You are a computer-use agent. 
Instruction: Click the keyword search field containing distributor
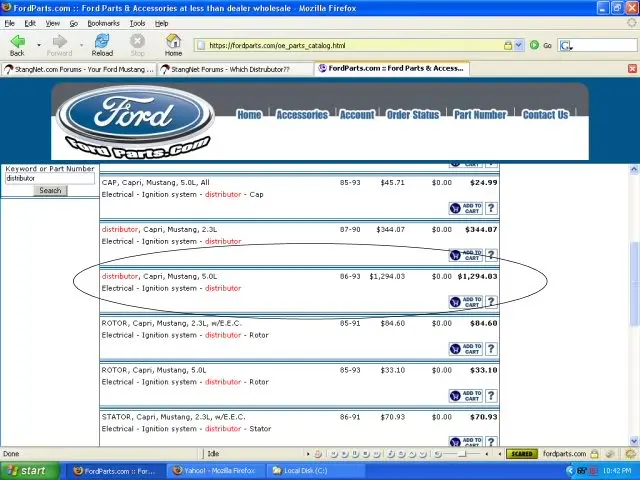(50, 178)
